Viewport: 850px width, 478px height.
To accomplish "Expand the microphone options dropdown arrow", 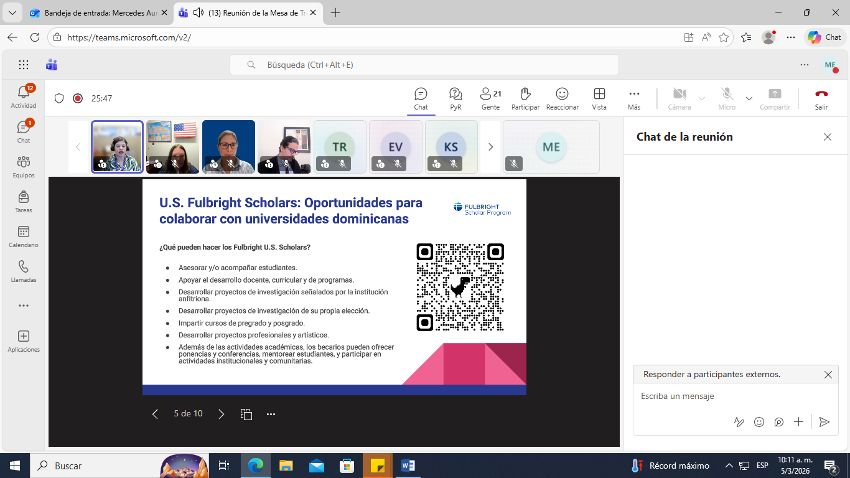I will pyautogui.click(x=749, y=98).
